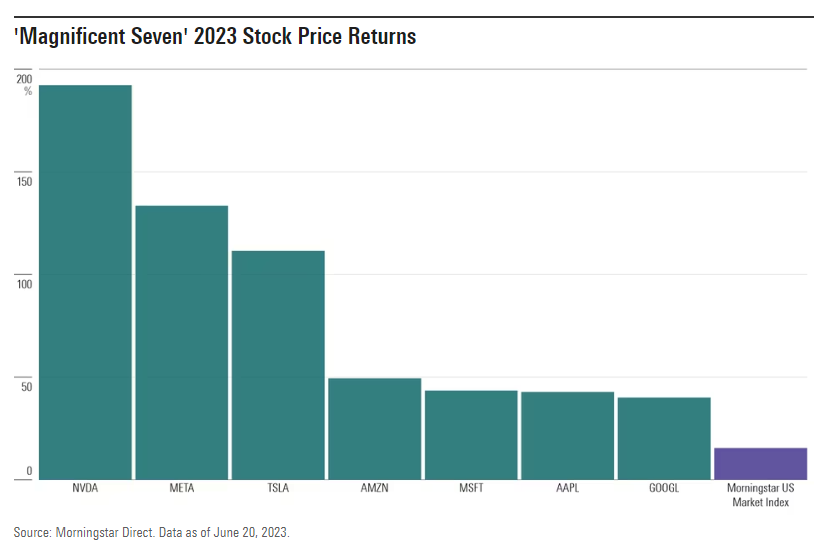
Task: Click the 'Magnificent Seven' chart title
Action: coord(215,37)
